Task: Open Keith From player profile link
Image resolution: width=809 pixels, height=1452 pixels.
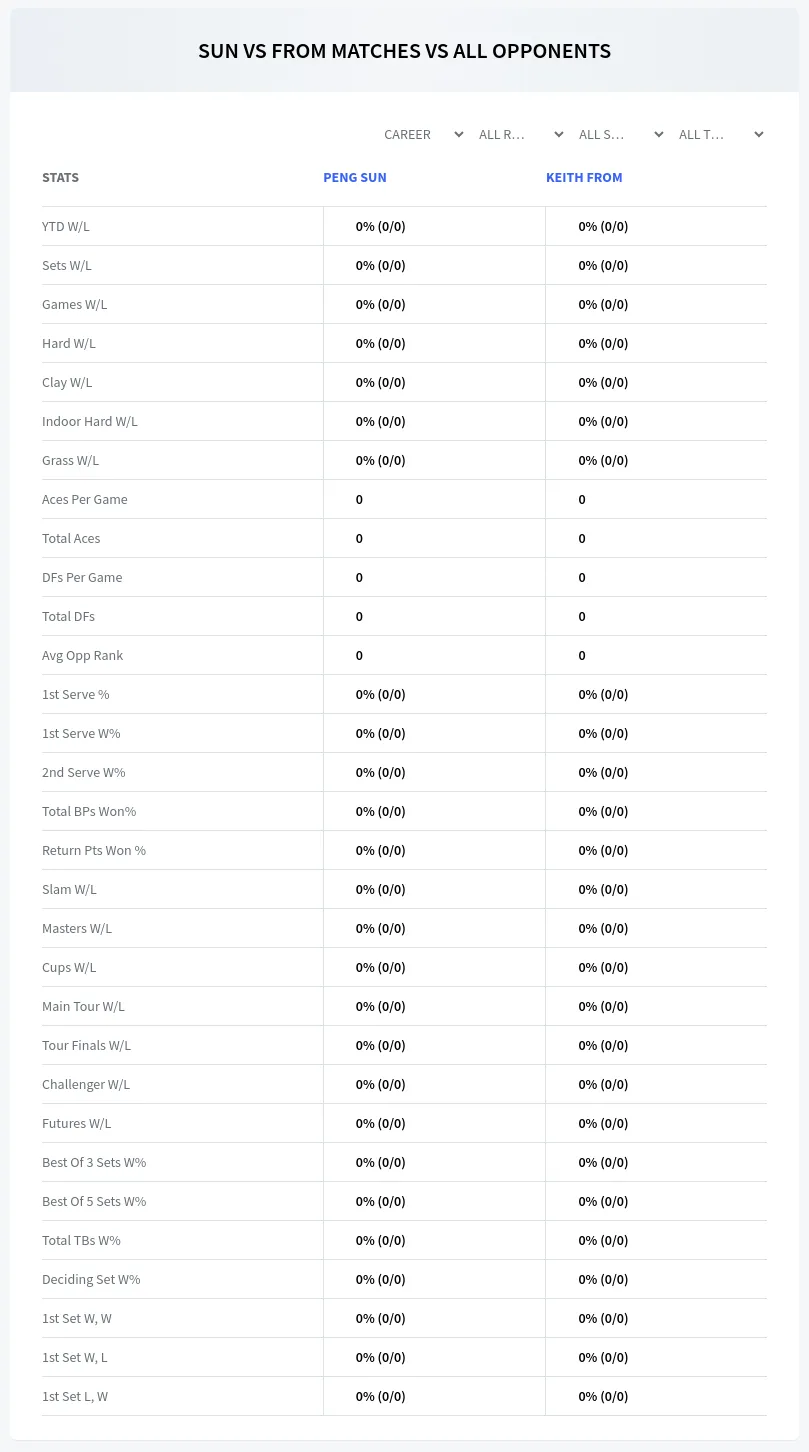Action: pos(584,177)
